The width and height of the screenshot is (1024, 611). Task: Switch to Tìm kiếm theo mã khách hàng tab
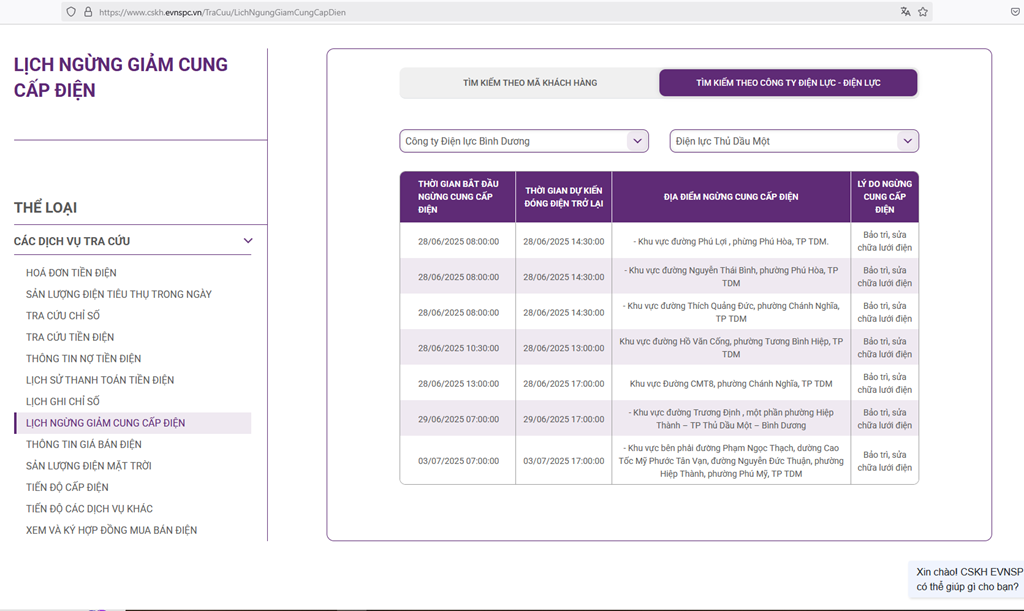click(x=530, y=83)
